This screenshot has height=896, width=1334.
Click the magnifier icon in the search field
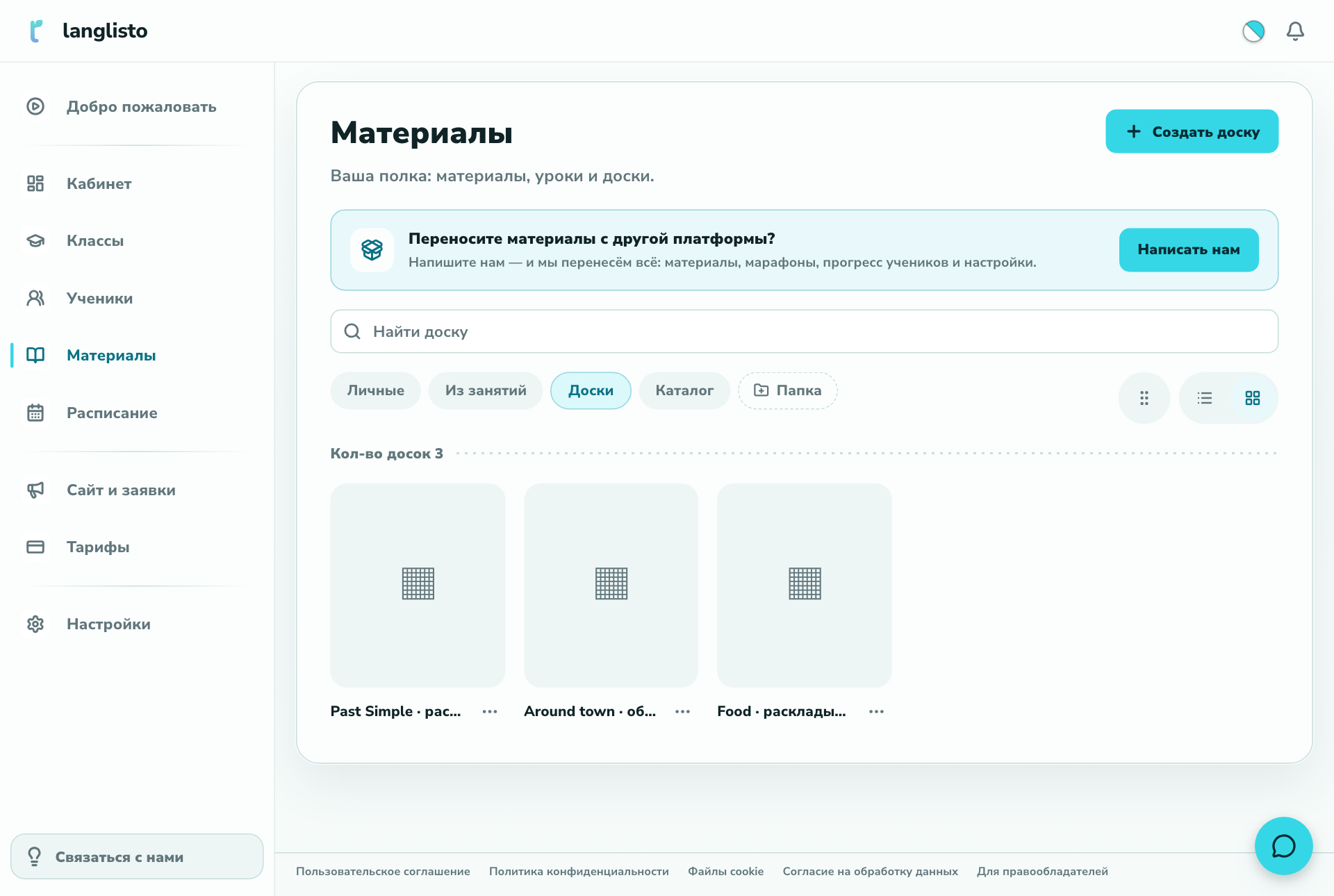[352, 331]
